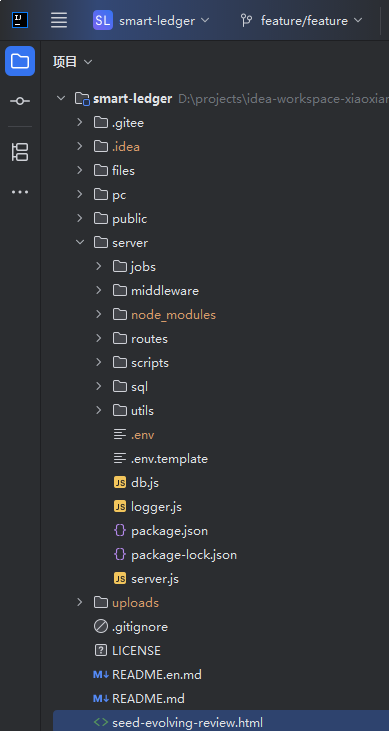
Task: Select the server.js file name
Action: [155, 579]
